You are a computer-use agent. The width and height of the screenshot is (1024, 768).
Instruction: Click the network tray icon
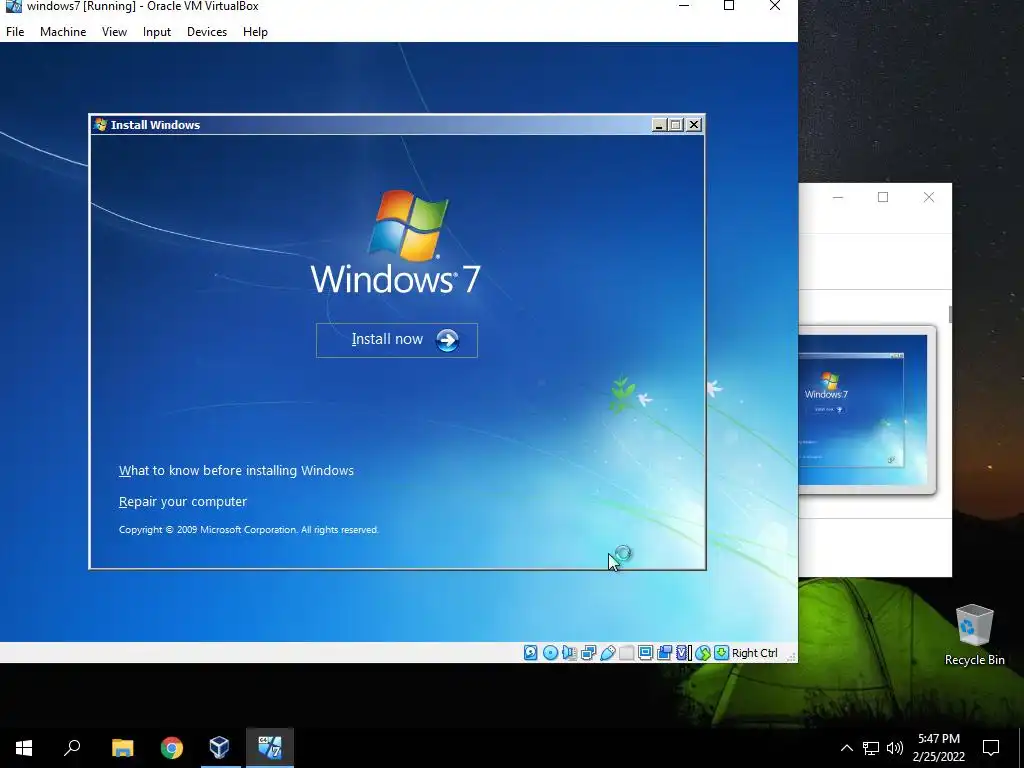pyautogui.click(x=871, y=748)
